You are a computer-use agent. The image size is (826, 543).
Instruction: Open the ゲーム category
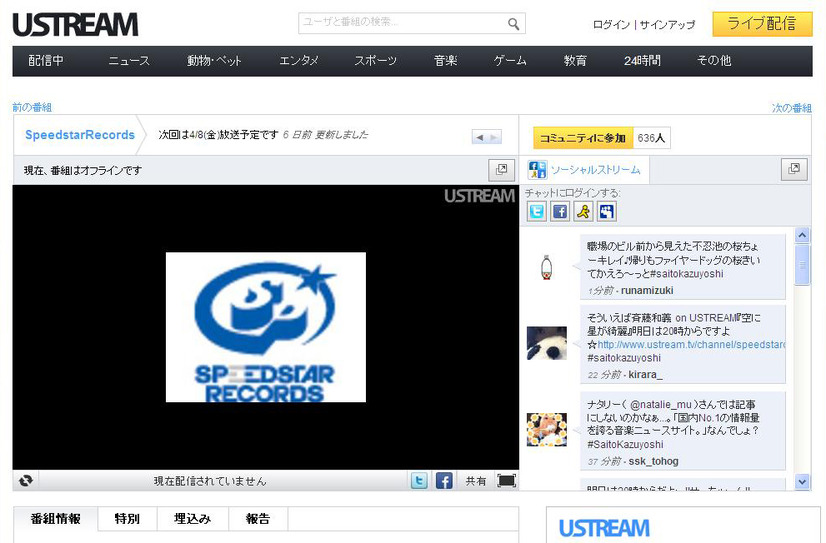(510, 61)
